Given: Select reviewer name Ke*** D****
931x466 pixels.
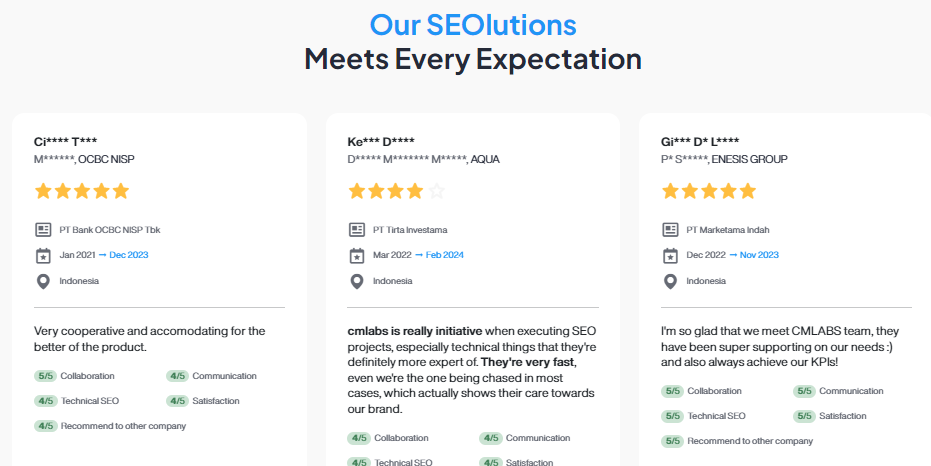Looking at the screenshot, I should click(381, 141).
